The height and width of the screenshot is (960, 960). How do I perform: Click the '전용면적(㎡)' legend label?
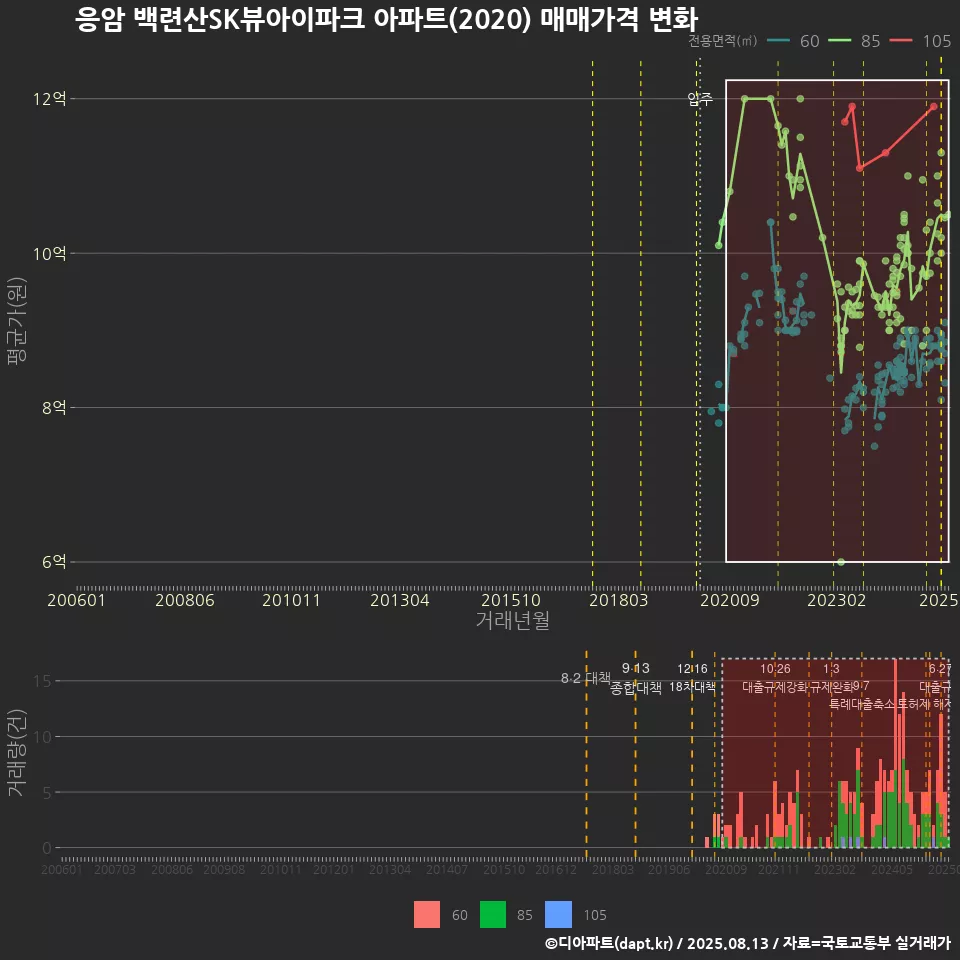(722, 41)
